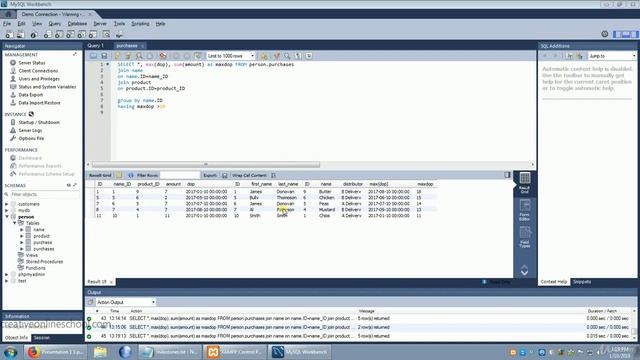Open Client Connections in Management

38,71
